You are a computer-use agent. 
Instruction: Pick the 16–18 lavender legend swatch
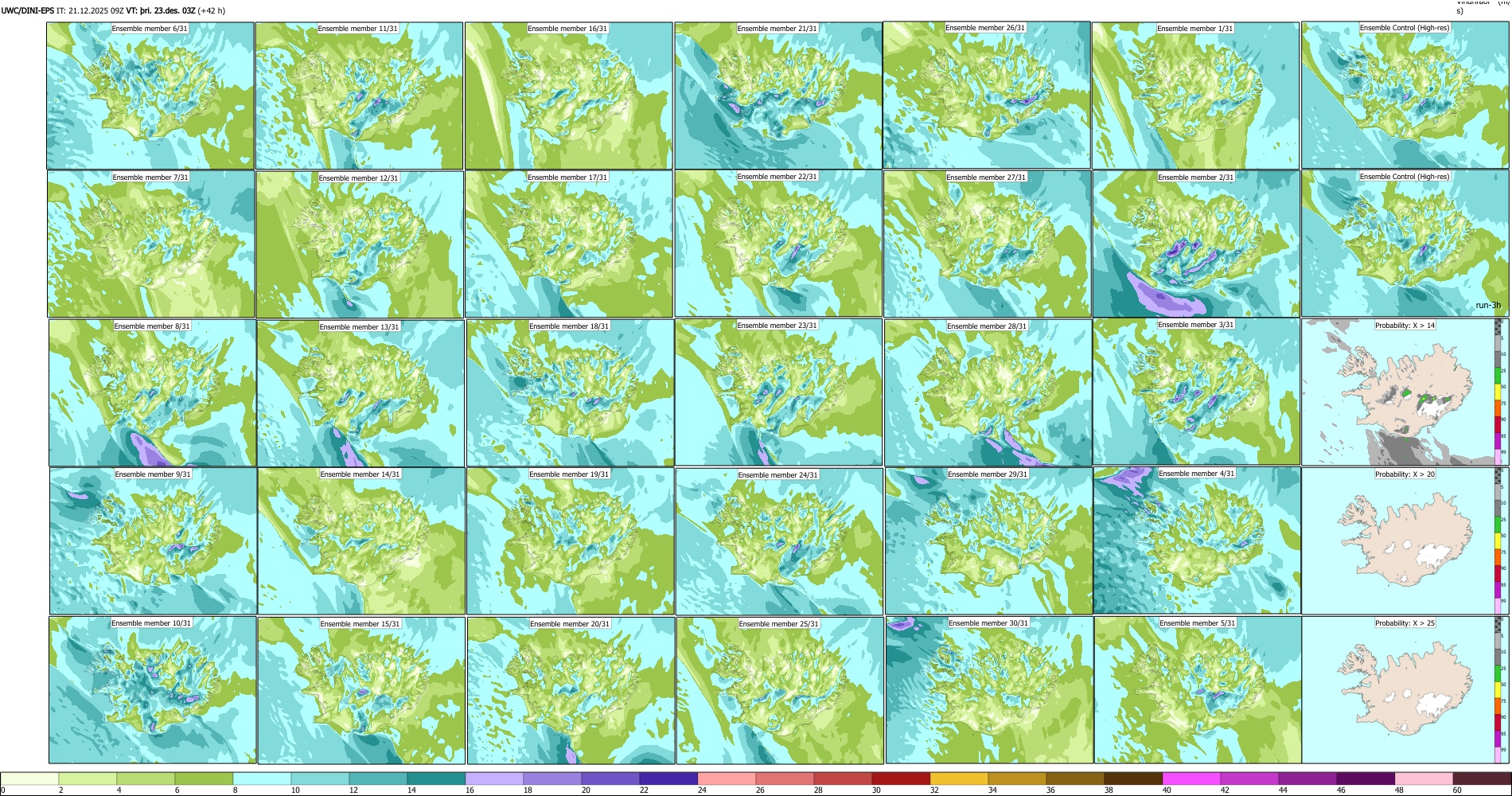494,778
